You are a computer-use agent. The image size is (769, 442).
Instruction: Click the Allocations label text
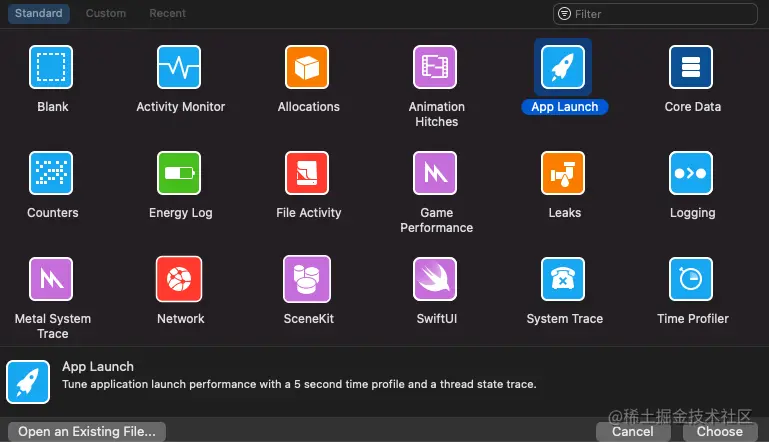[x=308, y=107]
